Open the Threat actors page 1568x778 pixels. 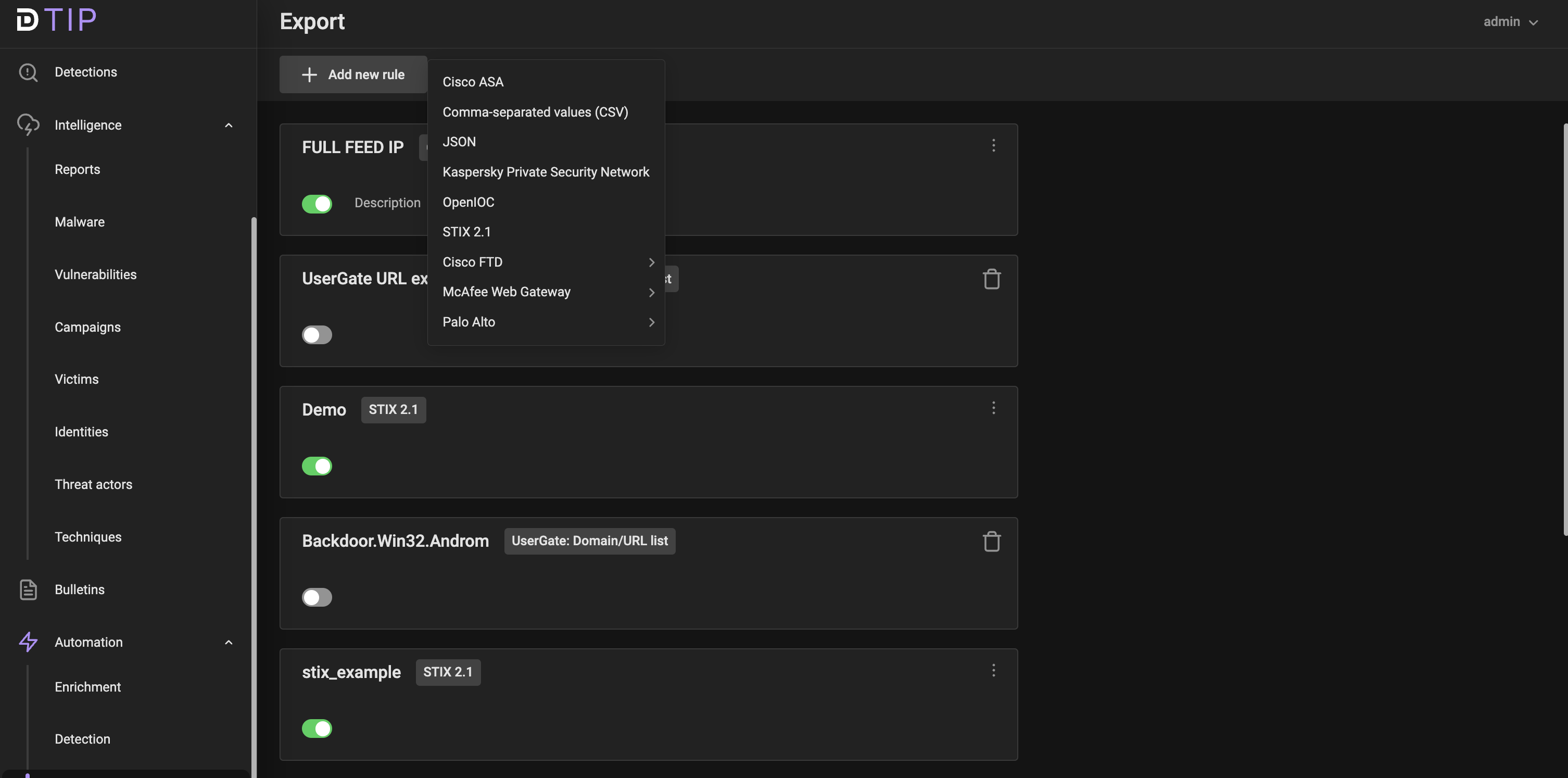[x=93, y=484]
